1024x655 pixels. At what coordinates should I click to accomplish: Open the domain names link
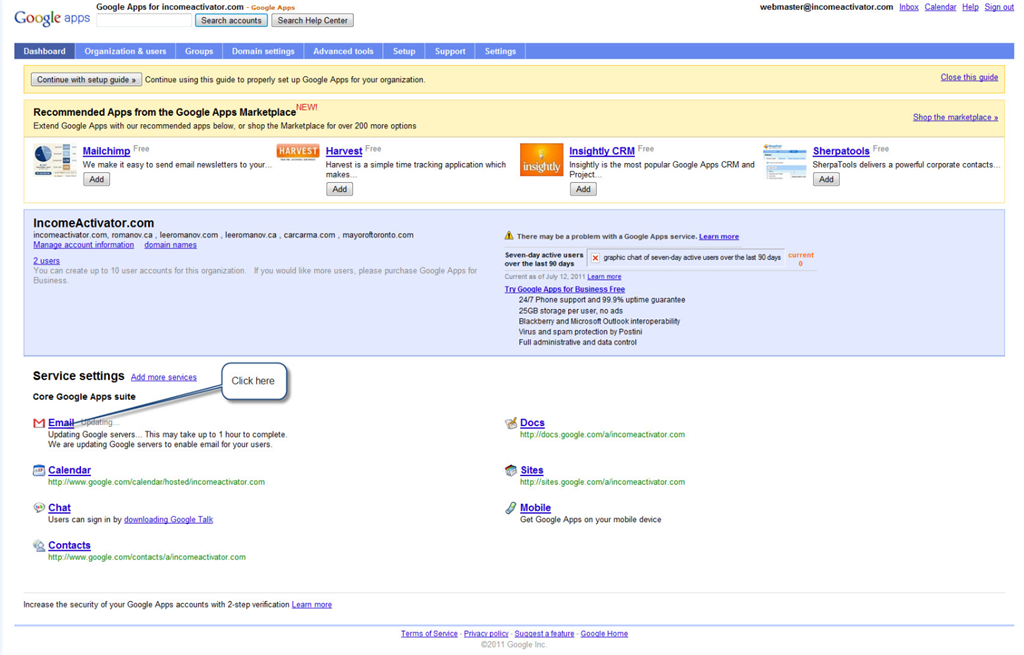[x=170, y=245]
